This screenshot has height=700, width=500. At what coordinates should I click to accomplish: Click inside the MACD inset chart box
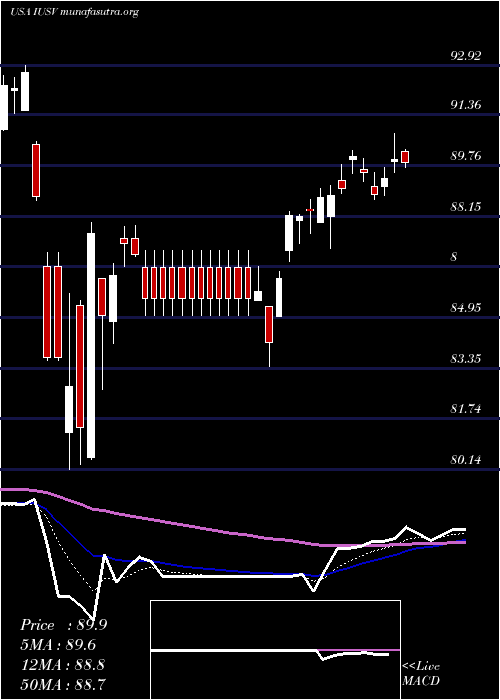click(x=275, y=650)
